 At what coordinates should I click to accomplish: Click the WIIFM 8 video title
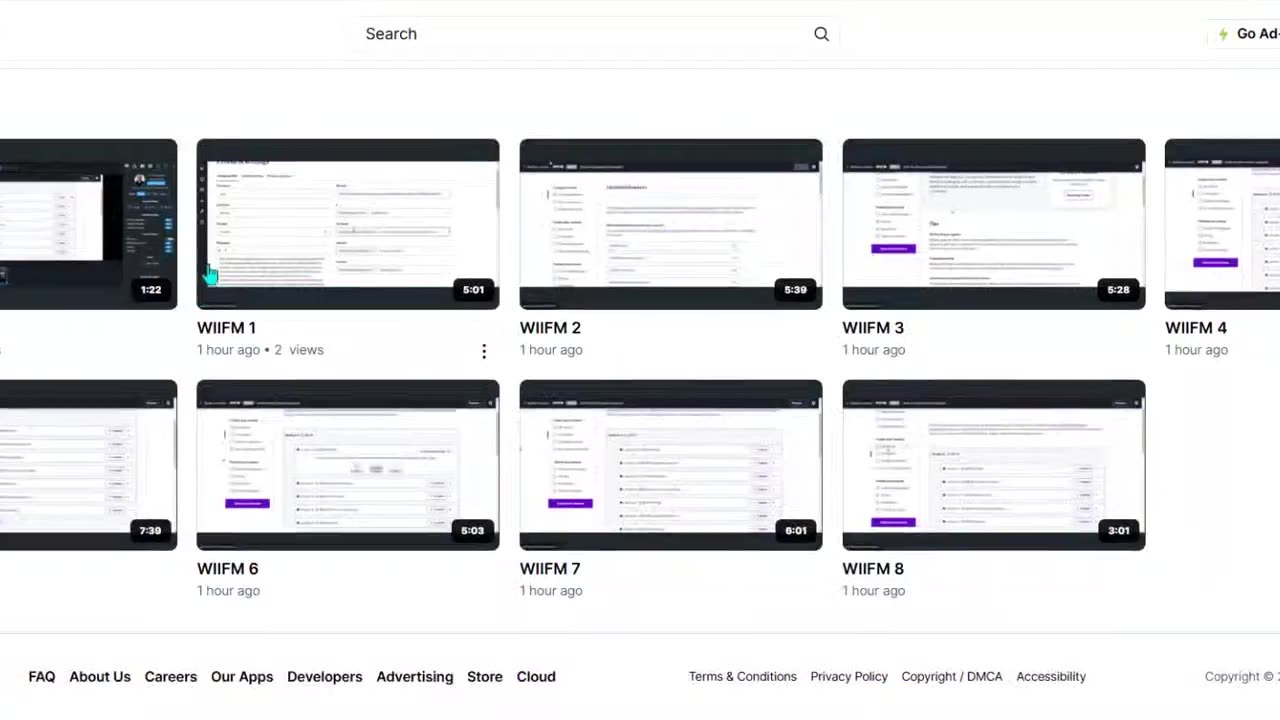[873, 569]
